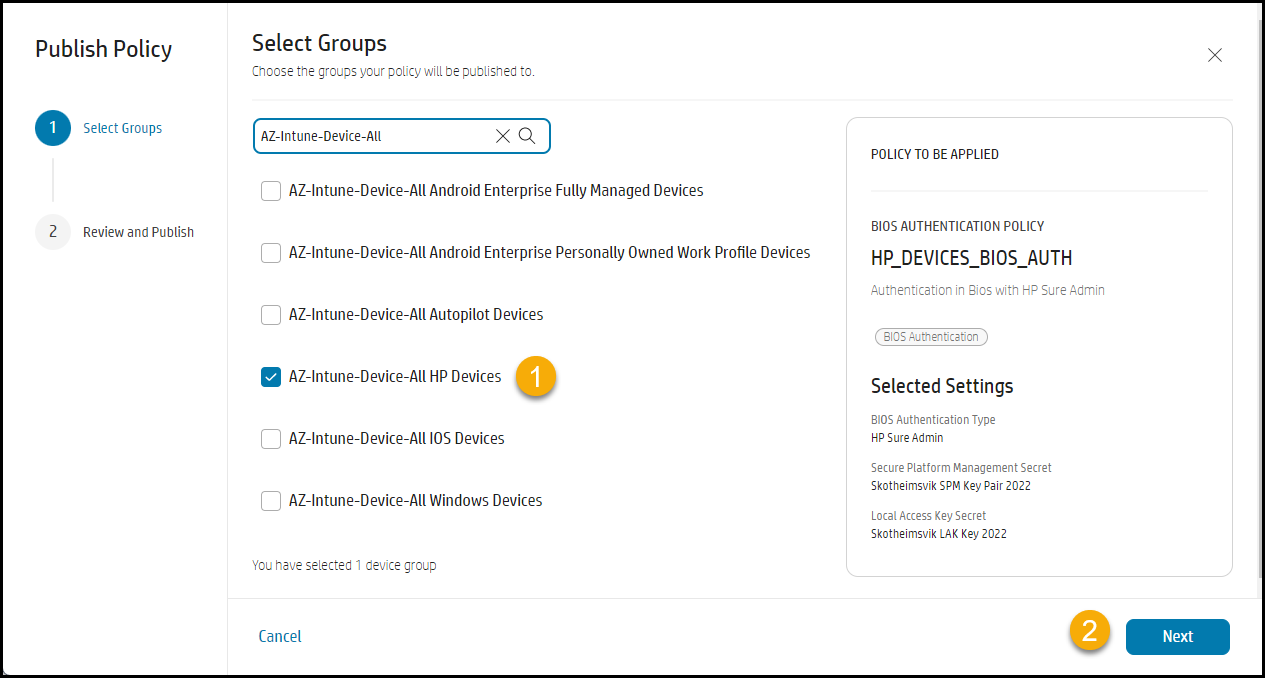
Task: Click the magnifier search icon
Action: click(527, 136)
